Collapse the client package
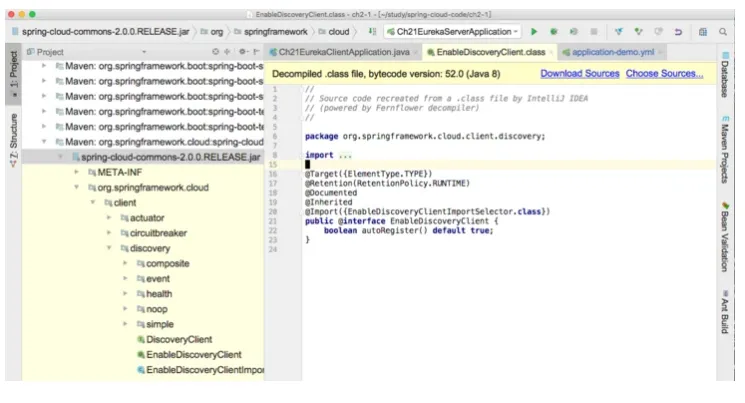This screenshot has width=745, height=403. click(93, 202)
